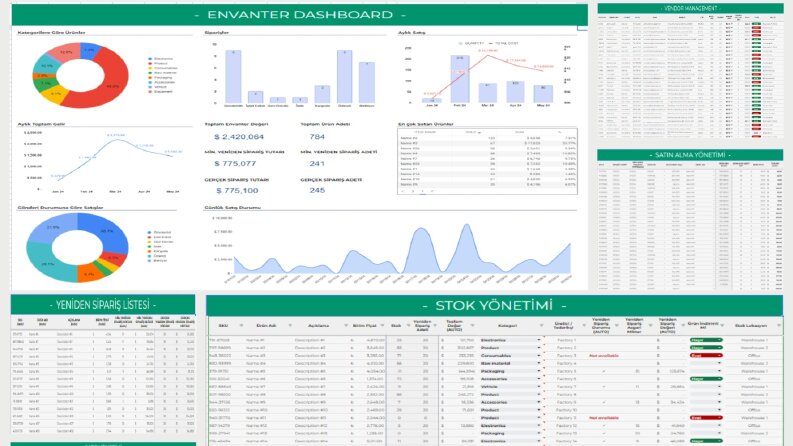Open the red Evet status dropdown for Name #3
The width and height of the screenshot is (793, 446).
(706, 355)
